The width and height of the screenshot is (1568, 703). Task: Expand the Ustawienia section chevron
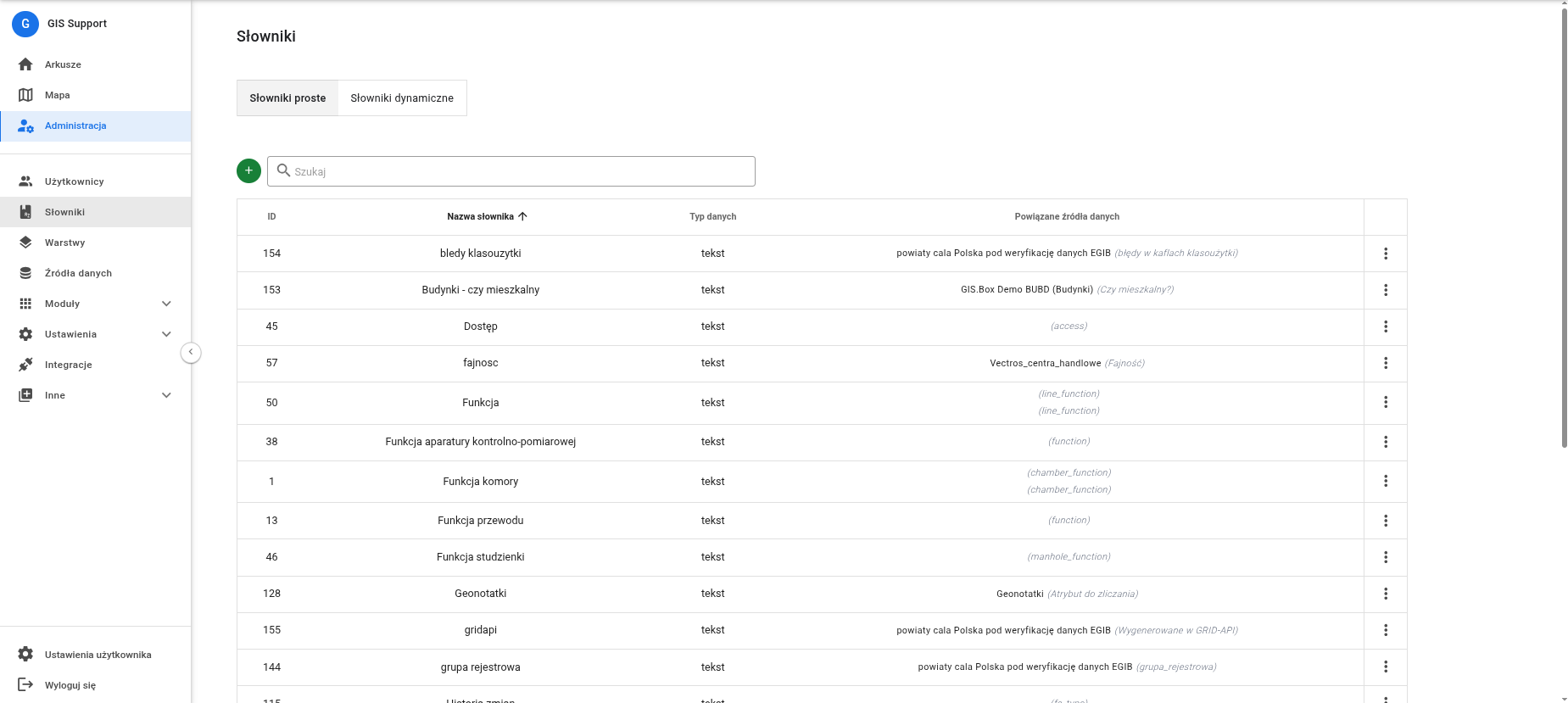point(166,334)
